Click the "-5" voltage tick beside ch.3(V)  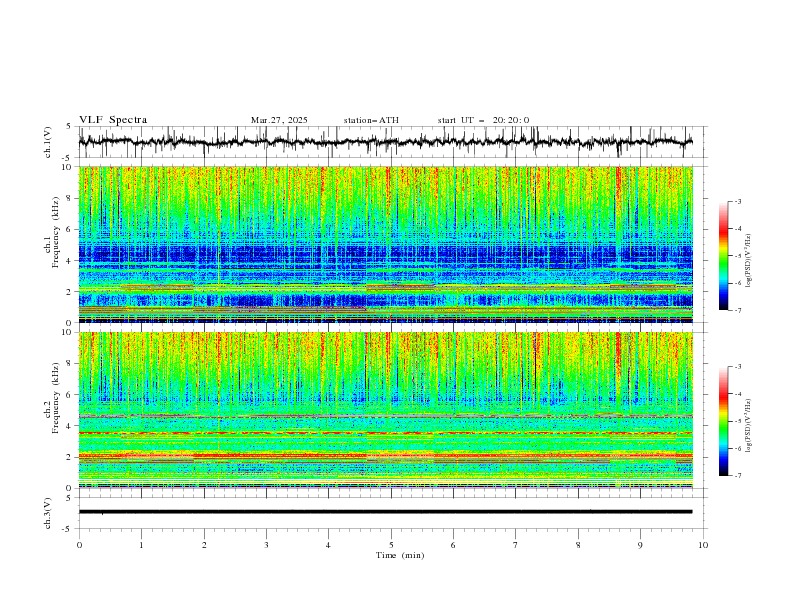[x=67, y=529]
